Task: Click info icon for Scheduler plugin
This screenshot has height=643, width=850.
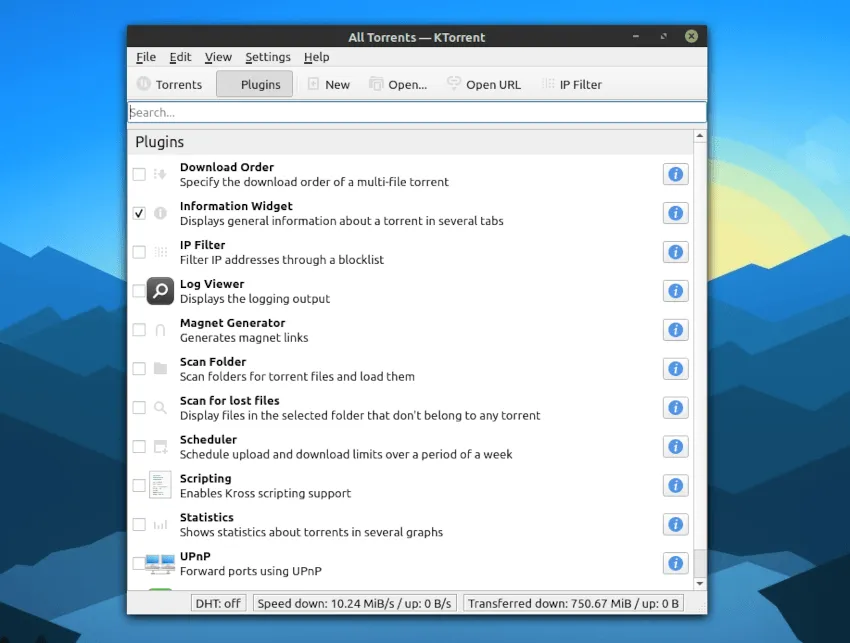Action: [675, 447]
